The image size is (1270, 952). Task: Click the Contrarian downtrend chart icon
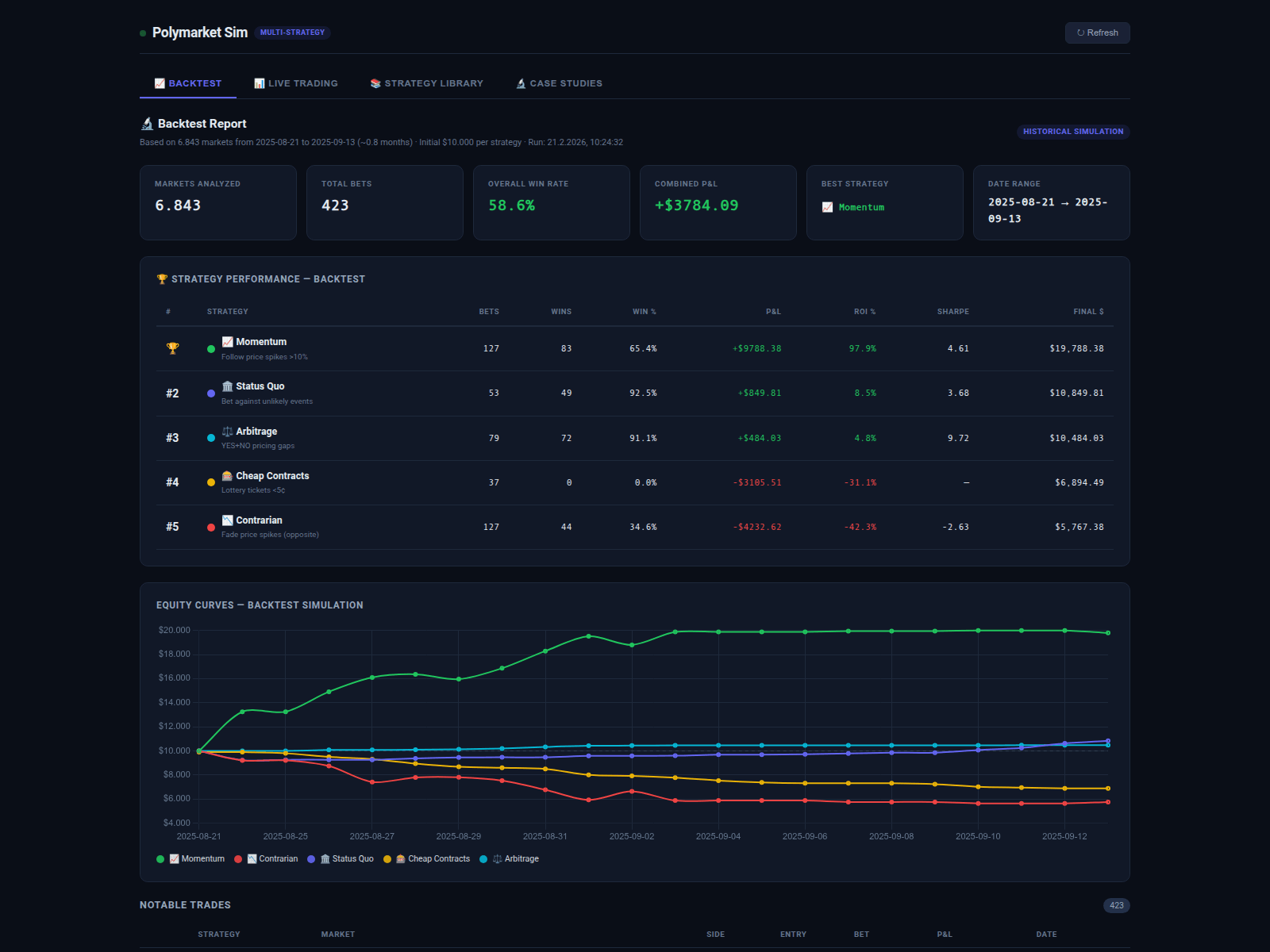point(227,520)
